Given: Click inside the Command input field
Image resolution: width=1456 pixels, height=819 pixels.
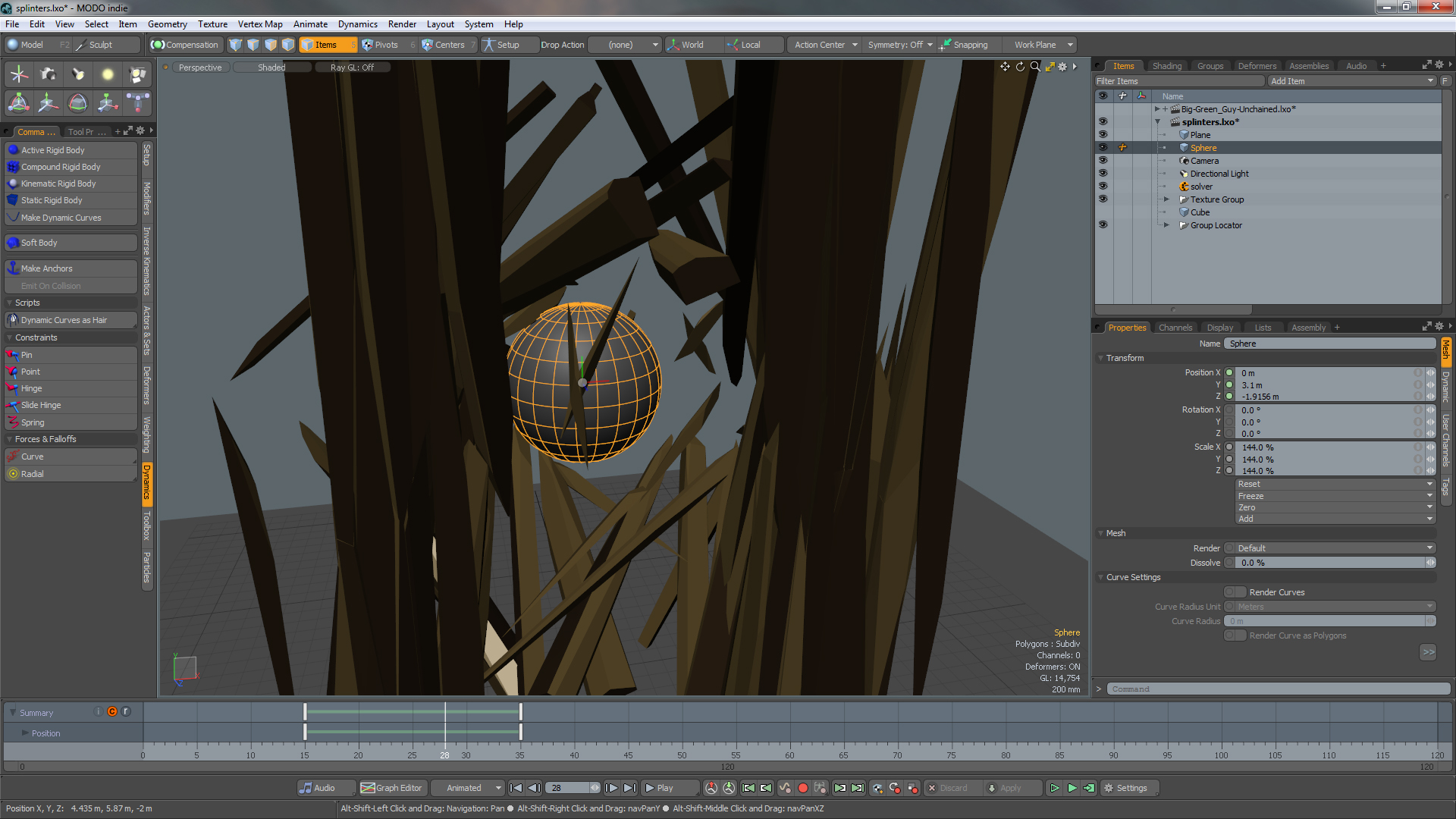Looking at the screenshot, I should (1274, 689).
